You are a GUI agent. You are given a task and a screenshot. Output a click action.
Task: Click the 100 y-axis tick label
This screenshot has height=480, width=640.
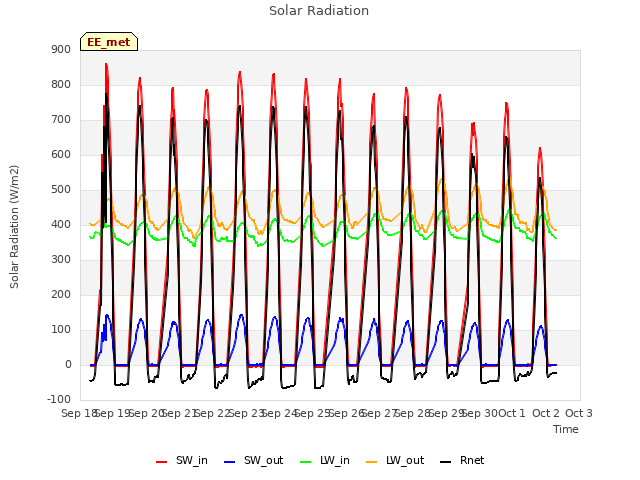click(61, 329)
